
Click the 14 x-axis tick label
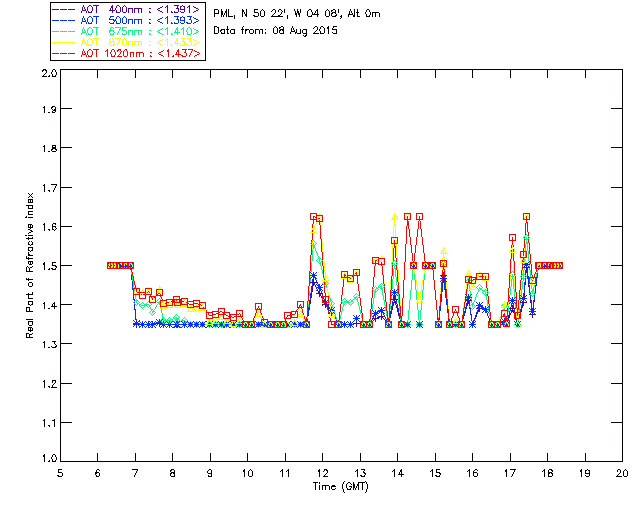(x=398, y=473)
